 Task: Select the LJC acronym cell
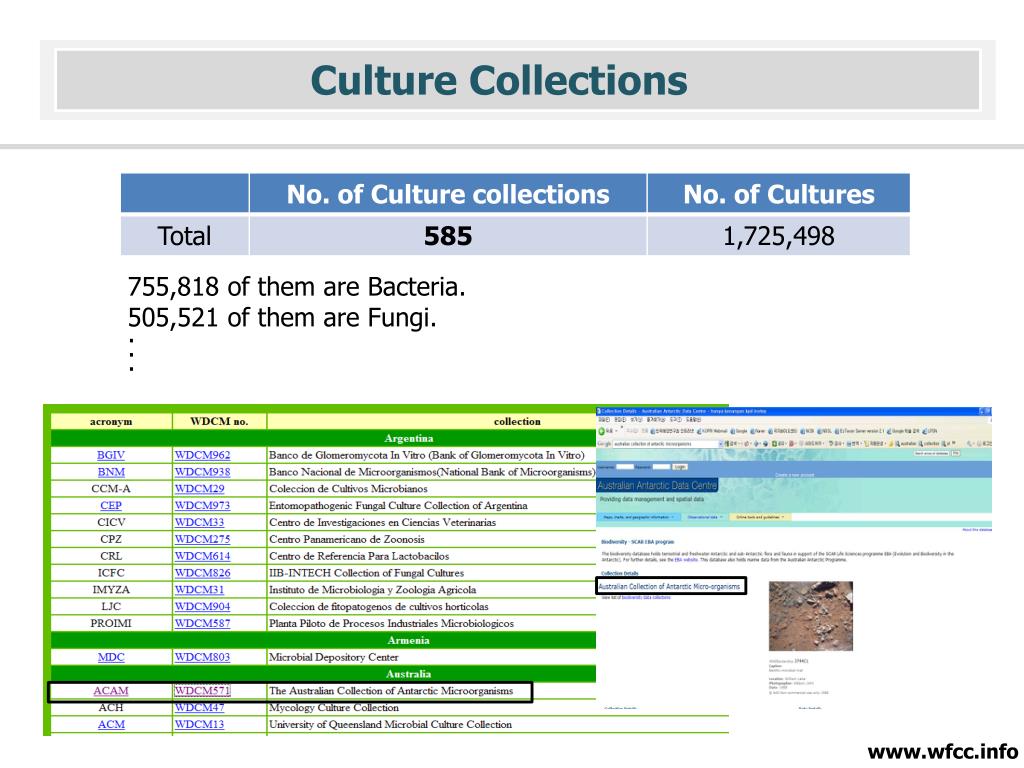111,607
